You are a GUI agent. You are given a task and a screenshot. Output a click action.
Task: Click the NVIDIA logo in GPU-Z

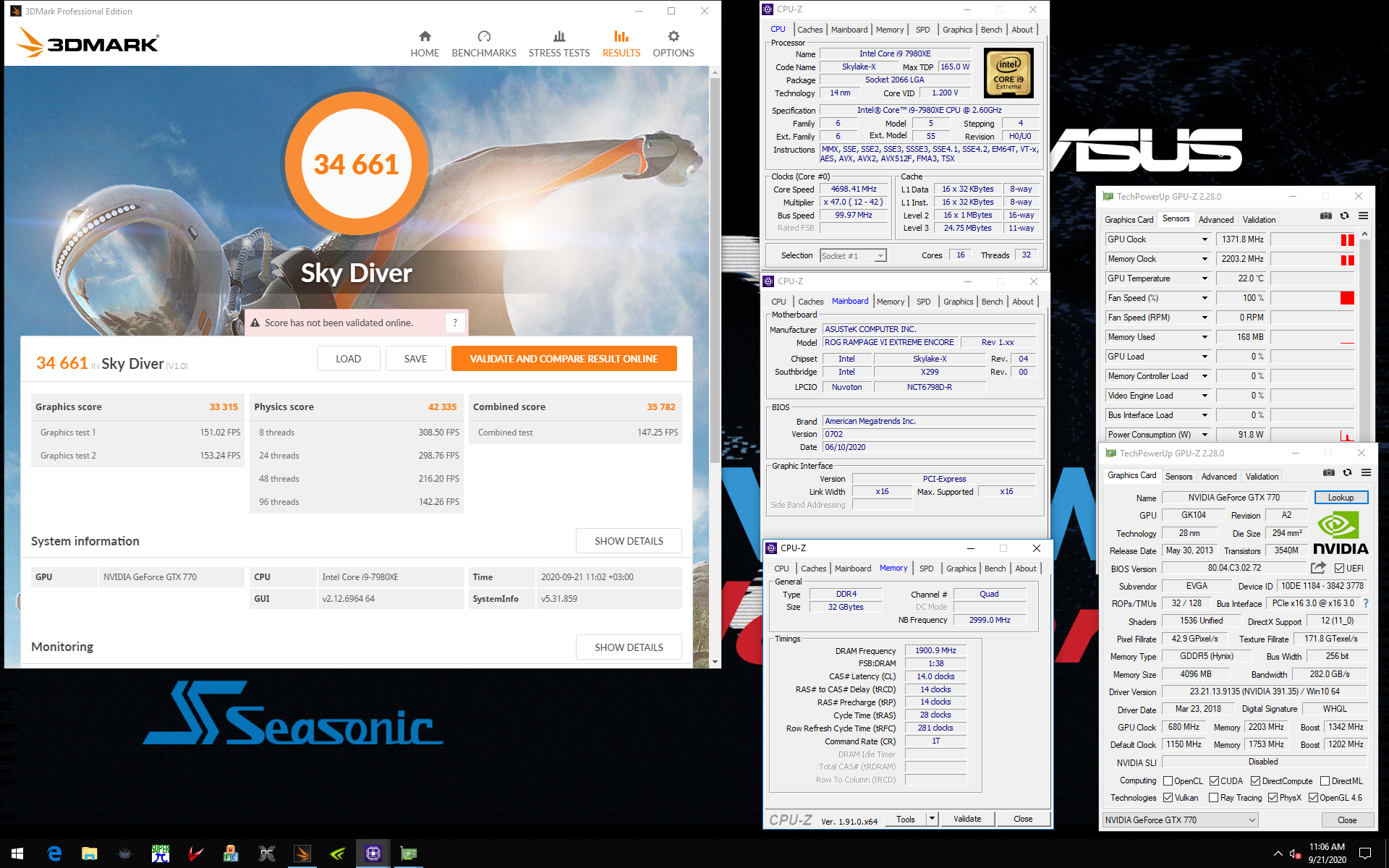(1340, 533)
